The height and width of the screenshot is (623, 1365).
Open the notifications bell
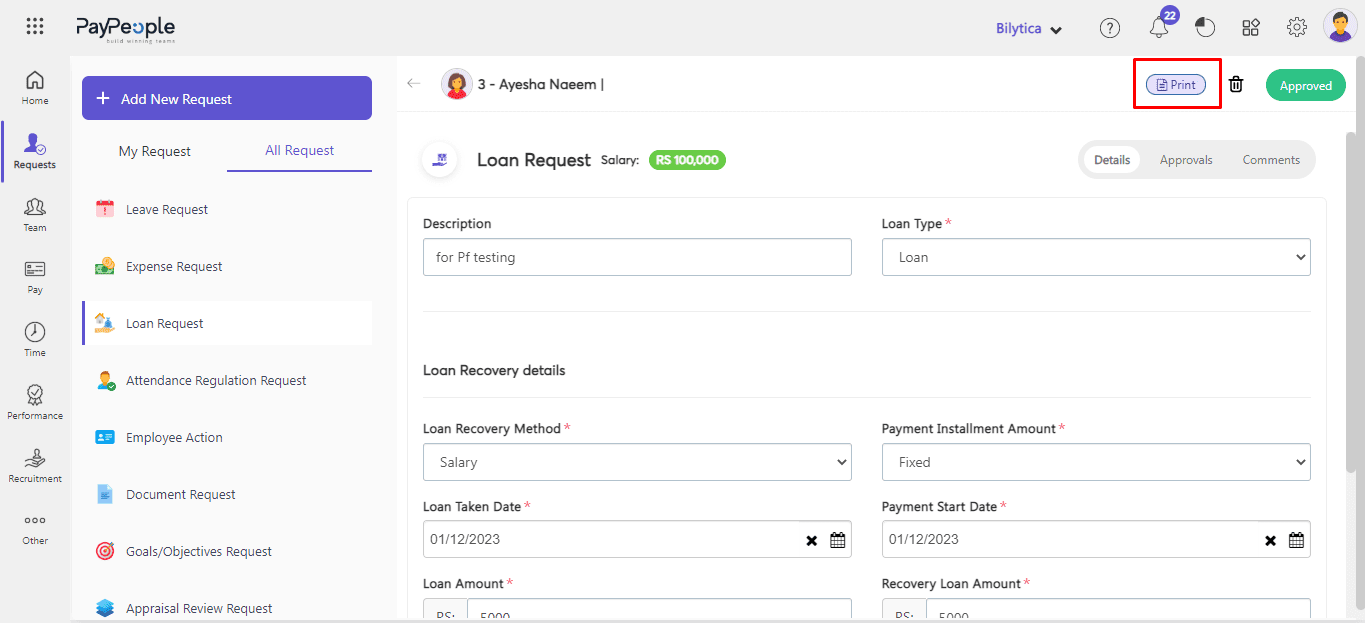(1159, 28)
